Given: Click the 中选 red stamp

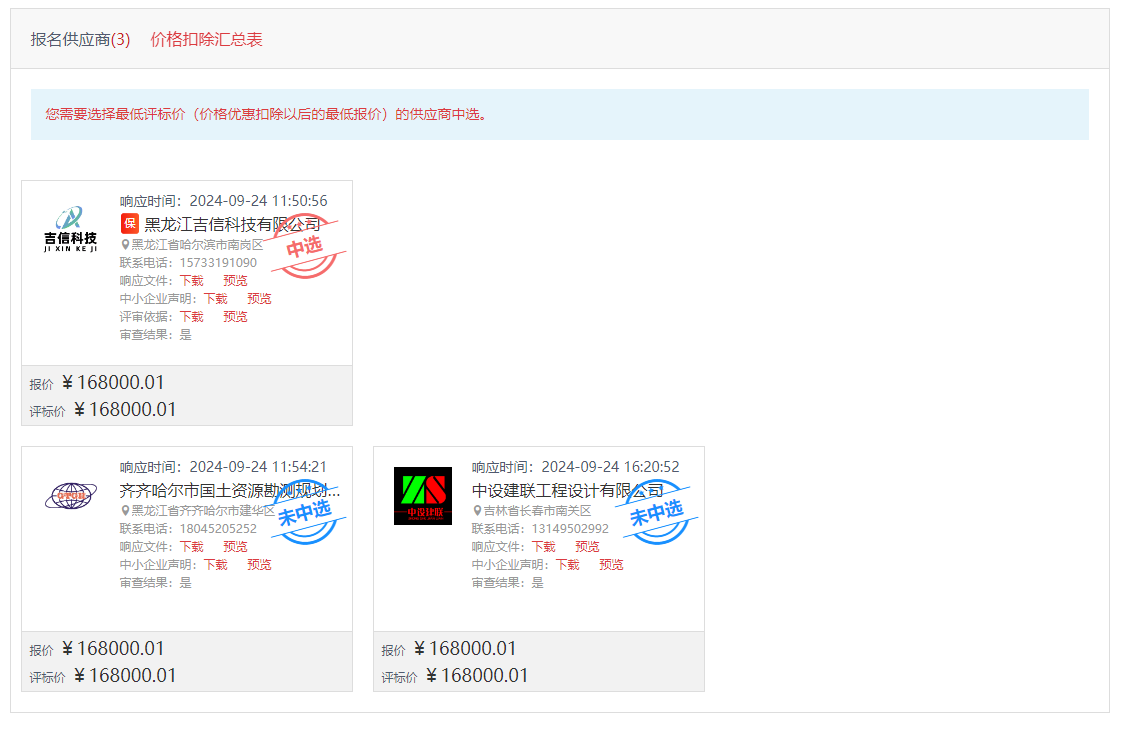Looking at the screenshot, I should 306,249.
